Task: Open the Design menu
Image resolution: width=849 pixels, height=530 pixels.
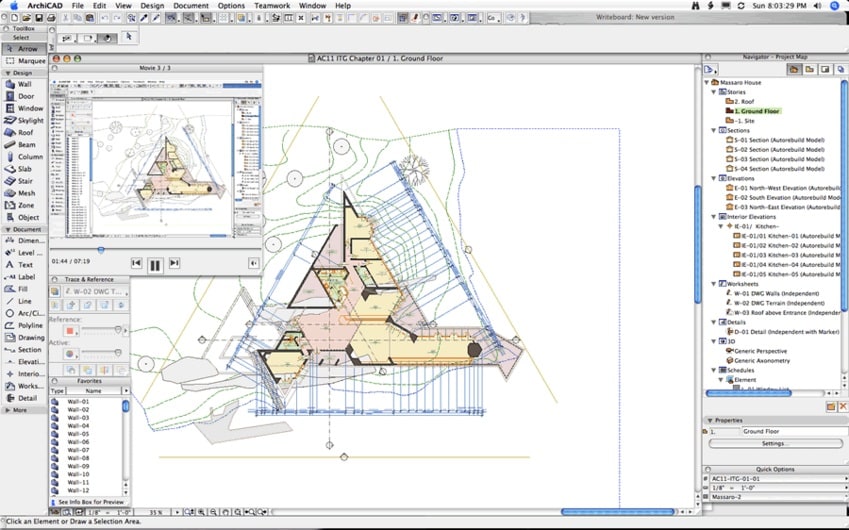Action: [152, 5]
